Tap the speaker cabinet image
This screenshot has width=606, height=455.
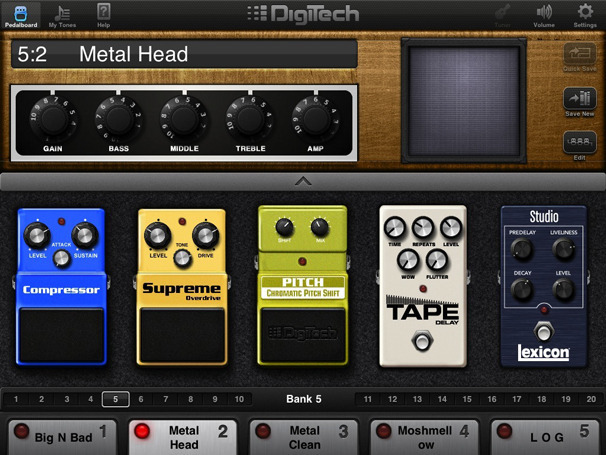coord(464,101)
